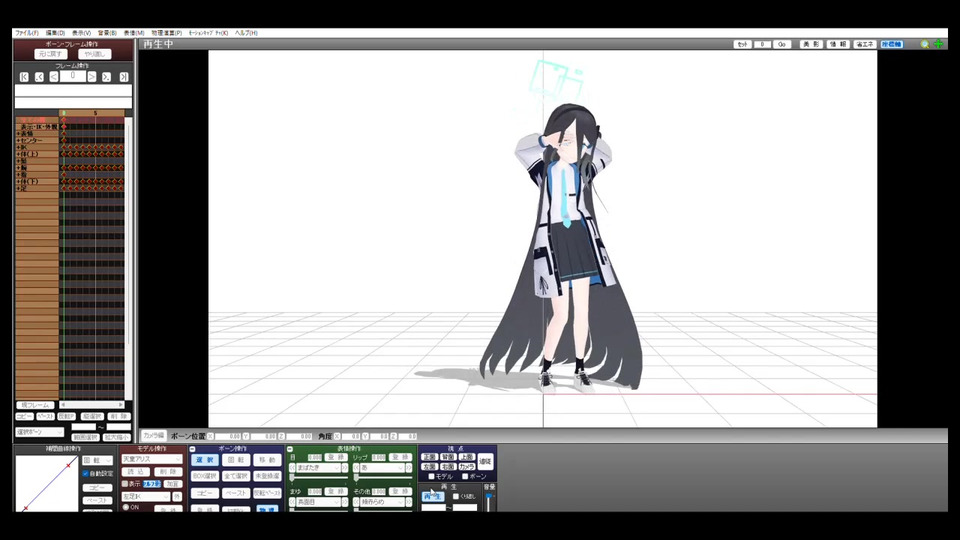
Task: Click previous brow morph arrow beside 真面目
Action: coord(292,502)
